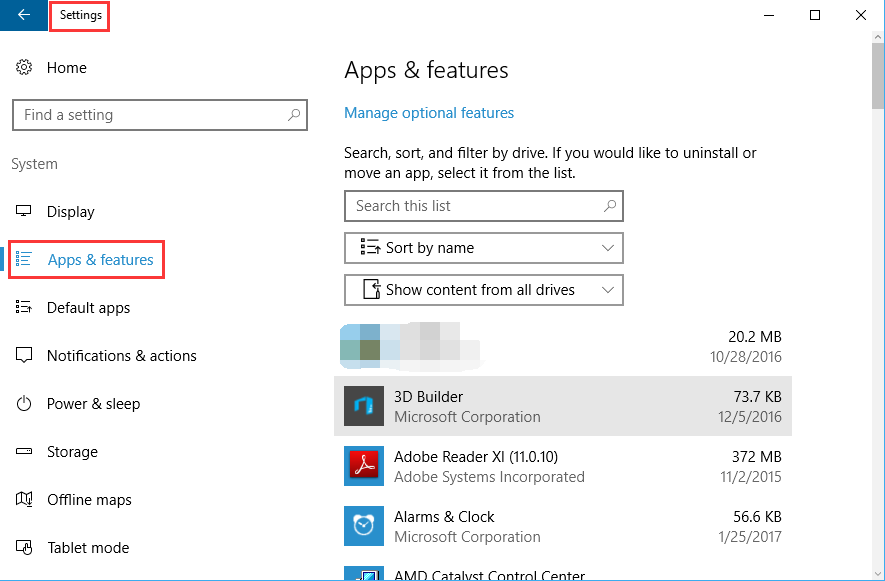Select the AMD Catalyst Control Center entry
The width and height of the screenshot is (885, 581).
489,575
